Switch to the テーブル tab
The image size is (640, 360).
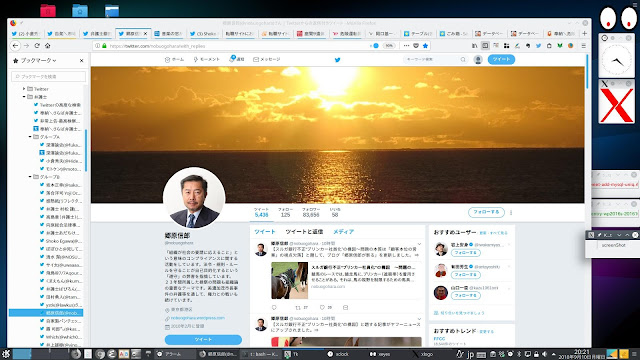pyautogui.click(x=418, y=33)
